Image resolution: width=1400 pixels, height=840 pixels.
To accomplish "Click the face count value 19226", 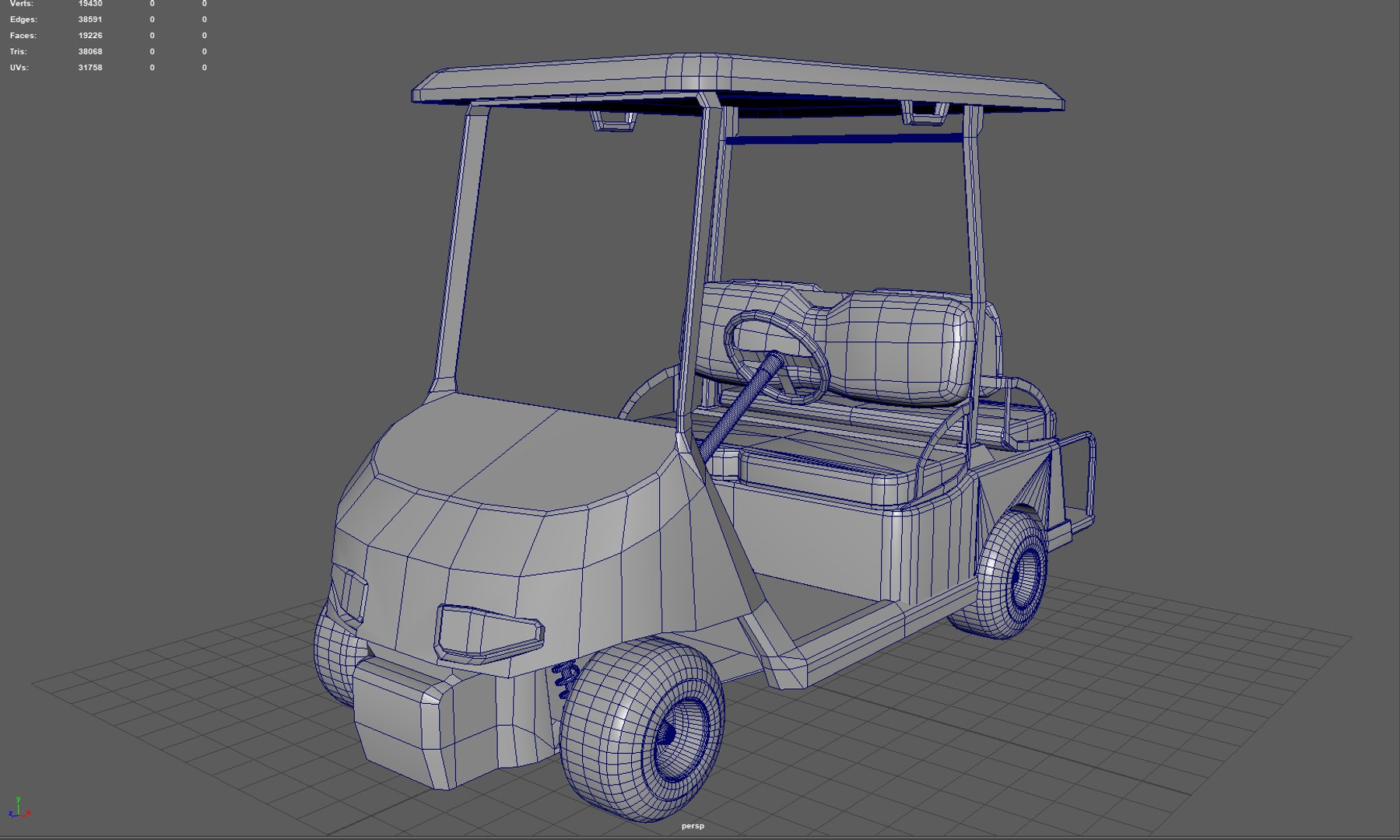I will click(90, 36).
